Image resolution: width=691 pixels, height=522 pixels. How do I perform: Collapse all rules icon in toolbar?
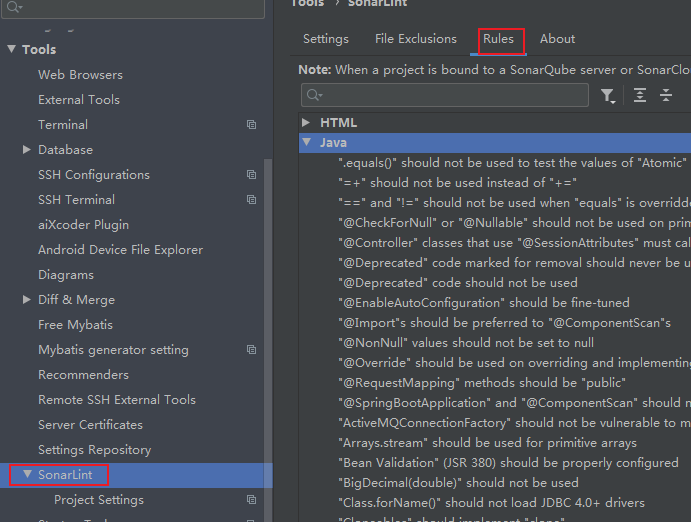[666, 95]
